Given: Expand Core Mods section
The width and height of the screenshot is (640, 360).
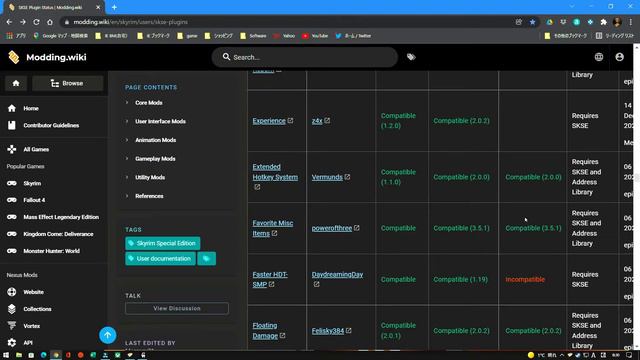Looking at the screenshot, I should coord(149,103).
